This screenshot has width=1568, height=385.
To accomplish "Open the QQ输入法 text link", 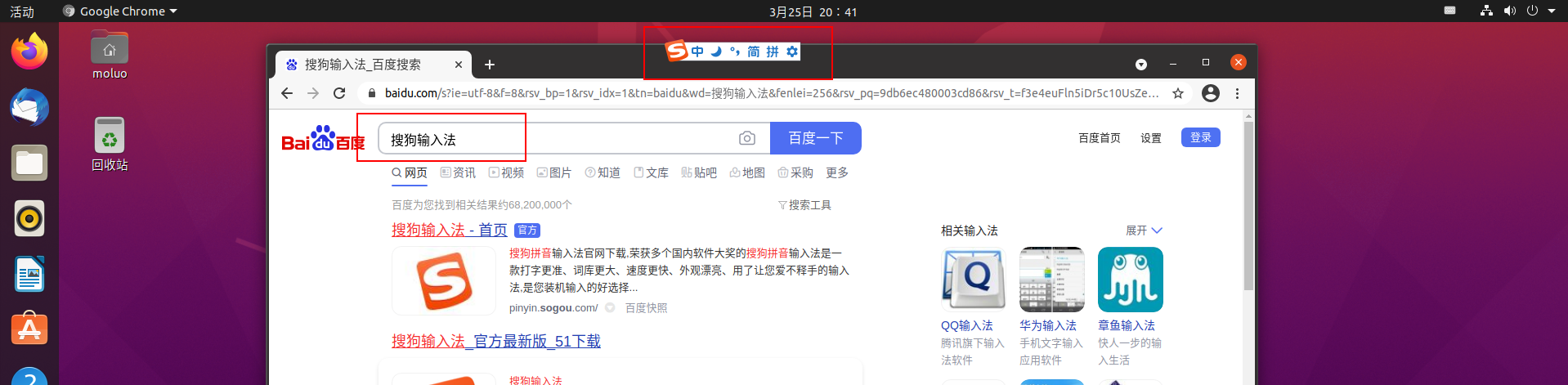I will click(x=967, y=325).
